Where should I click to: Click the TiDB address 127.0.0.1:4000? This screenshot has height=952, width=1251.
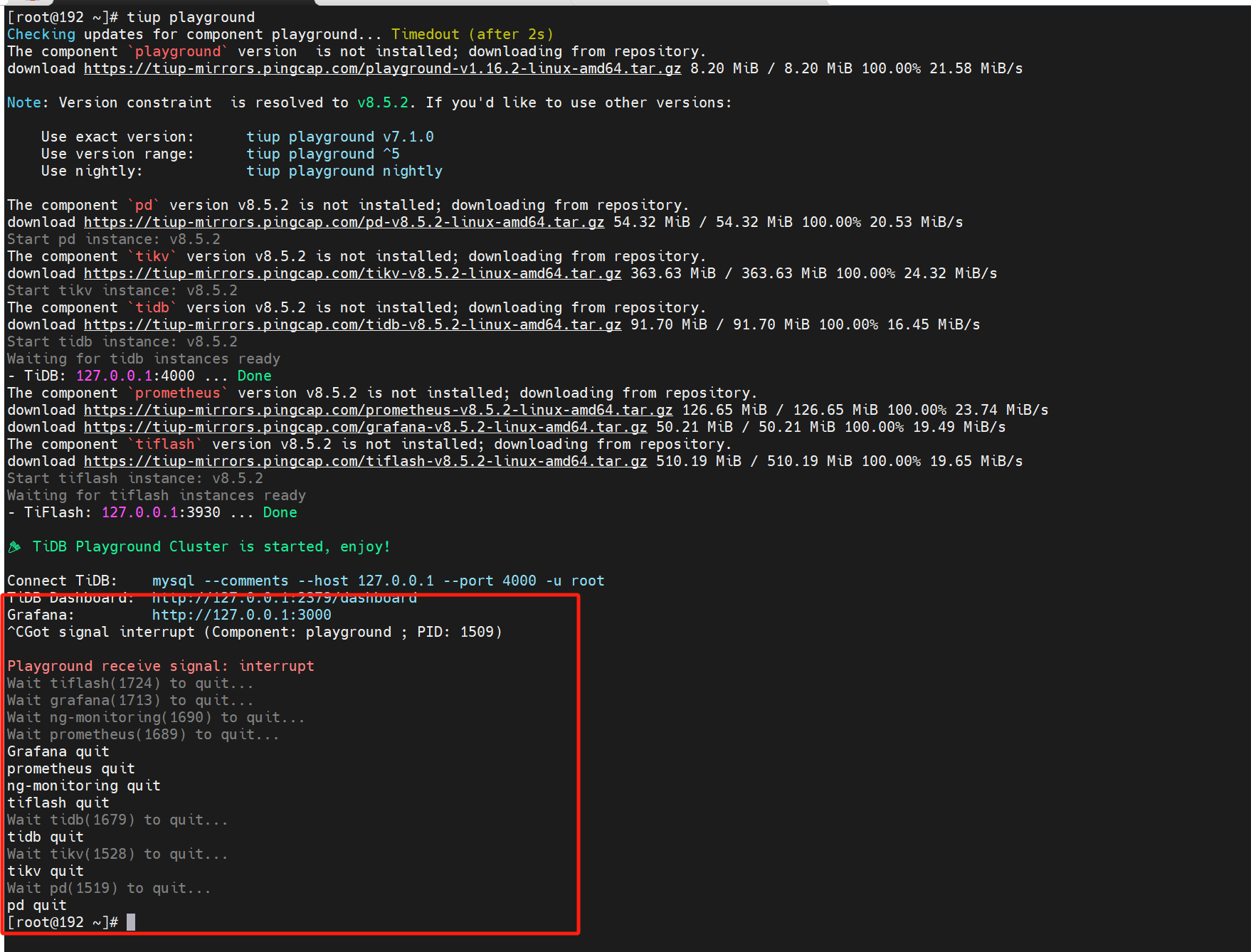click(x=135, y=376)
